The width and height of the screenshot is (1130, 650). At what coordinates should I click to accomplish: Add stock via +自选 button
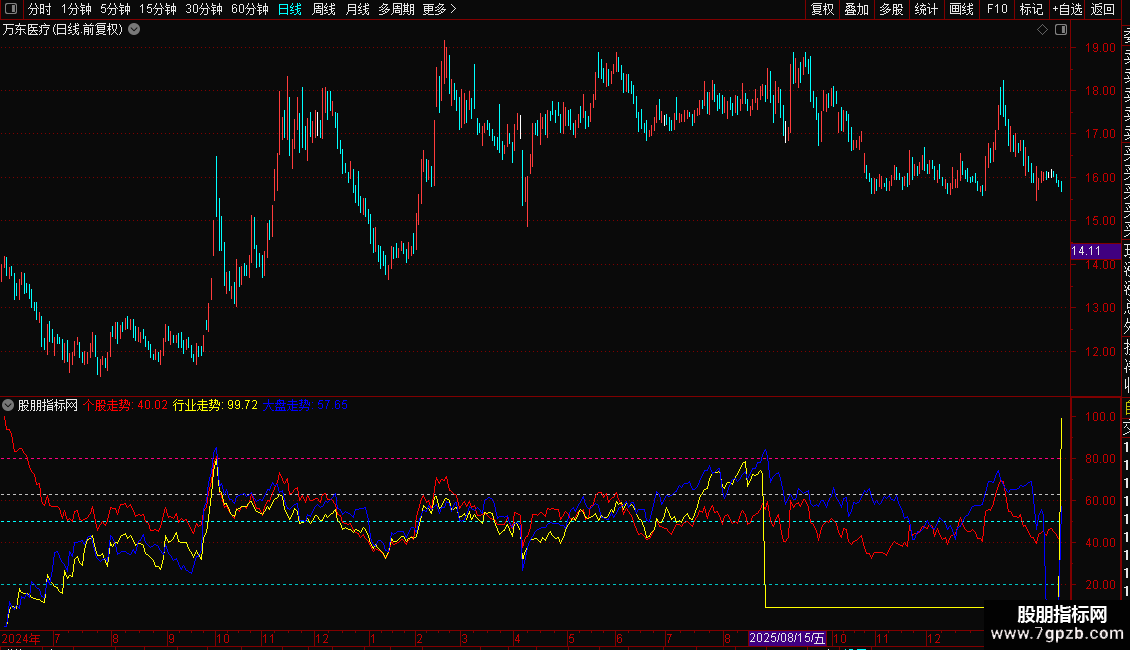1067,9
